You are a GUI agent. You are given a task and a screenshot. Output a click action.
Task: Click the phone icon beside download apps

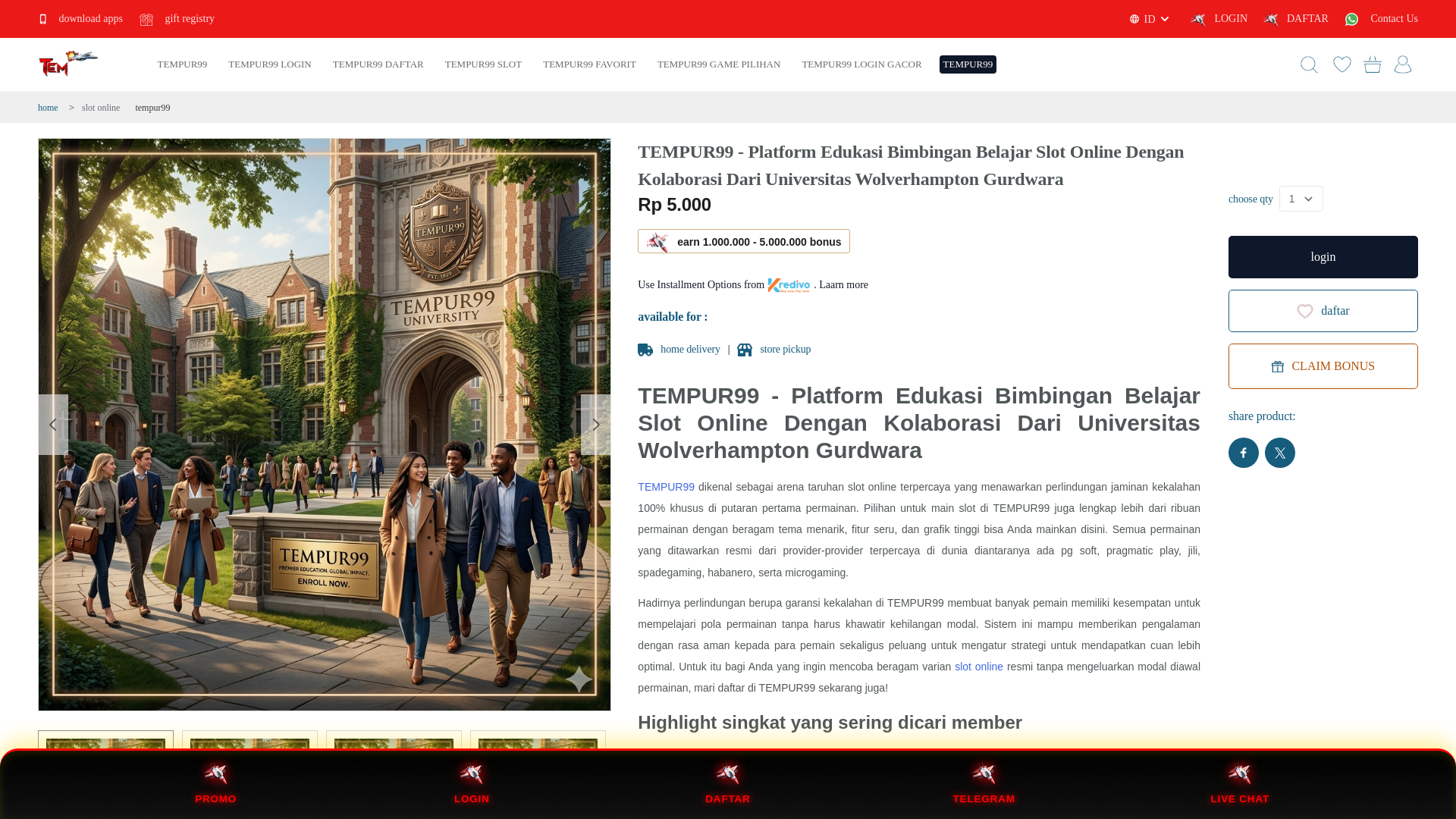(43, 19)
